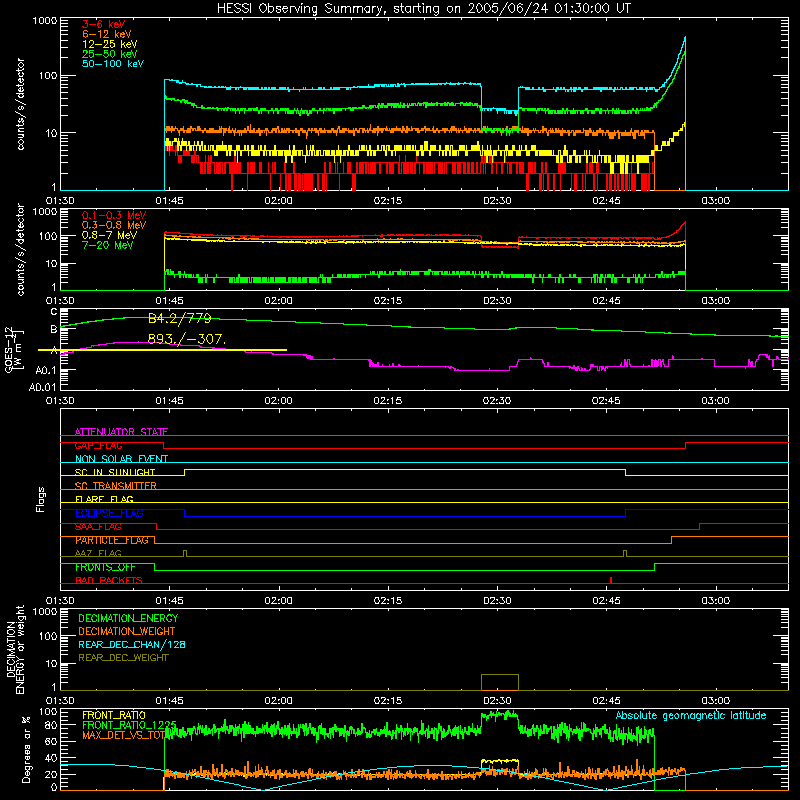Image resolution: width=800 pixels, height=800 pixels.
Task: Click the yellow FRONT_RATIO step near 02:30
Action: pyautogui.click(x=500, y=761)
